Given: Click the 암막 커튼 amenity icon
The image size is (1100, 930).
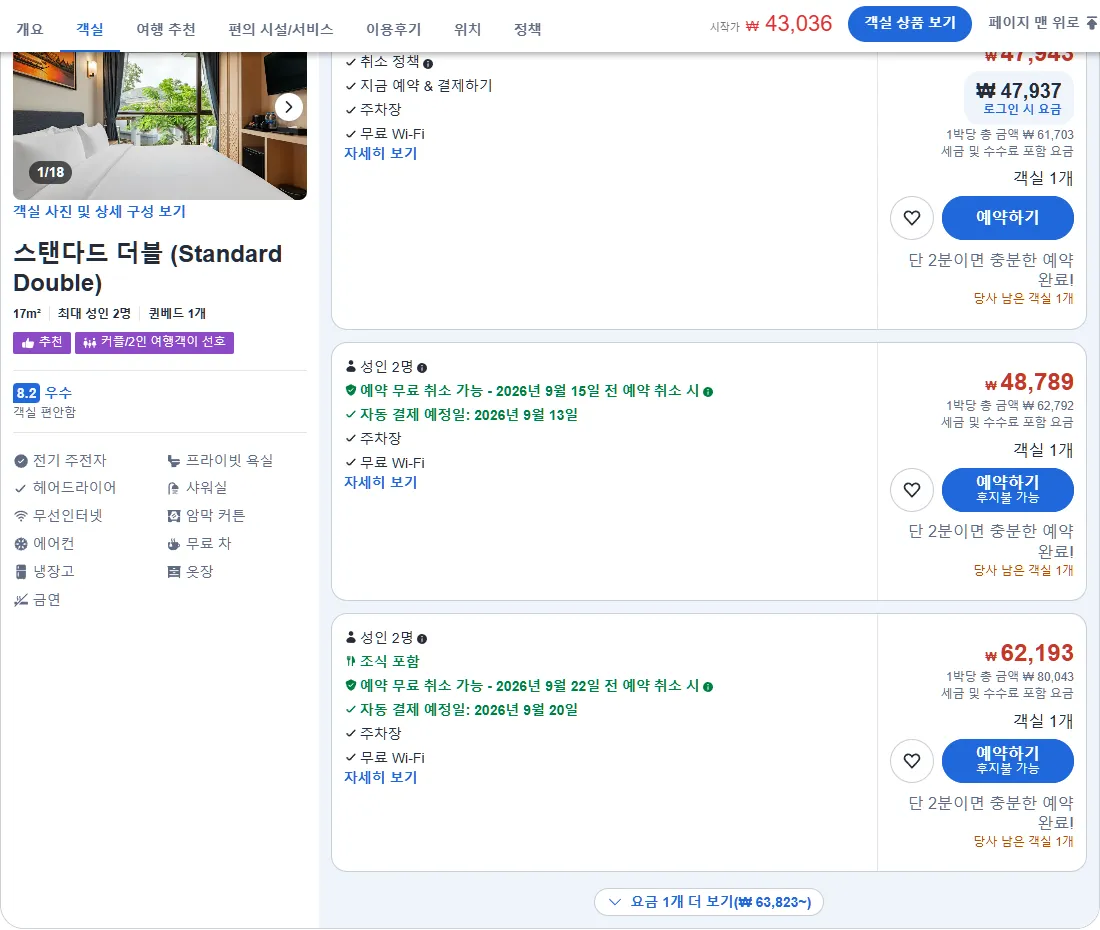Looking at the screenshot, I should click(x=174, y=516).
